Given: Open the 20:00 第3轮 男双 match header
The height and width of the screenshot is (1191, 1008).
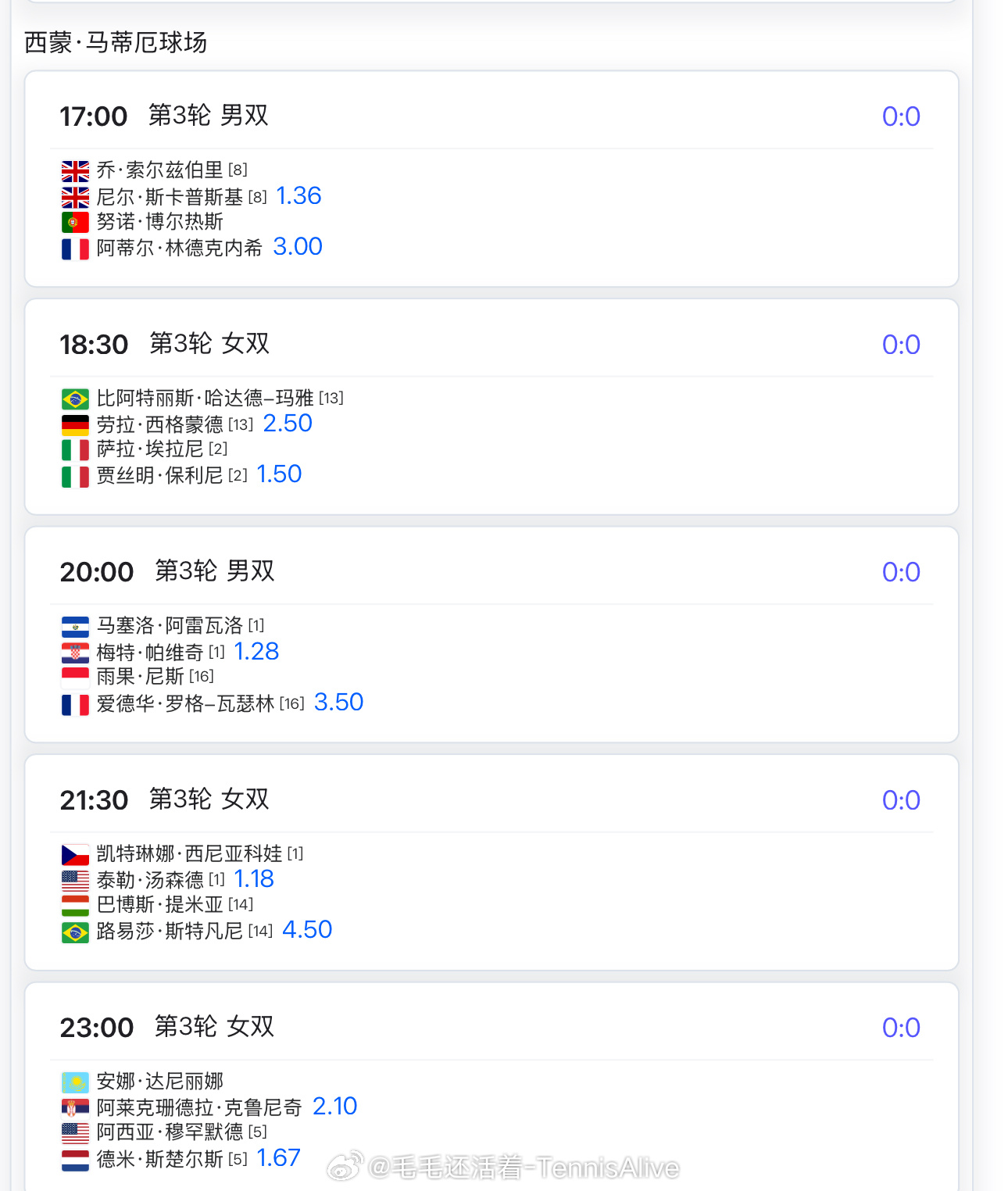Looking at the screenshot, I should coord(167,571).
